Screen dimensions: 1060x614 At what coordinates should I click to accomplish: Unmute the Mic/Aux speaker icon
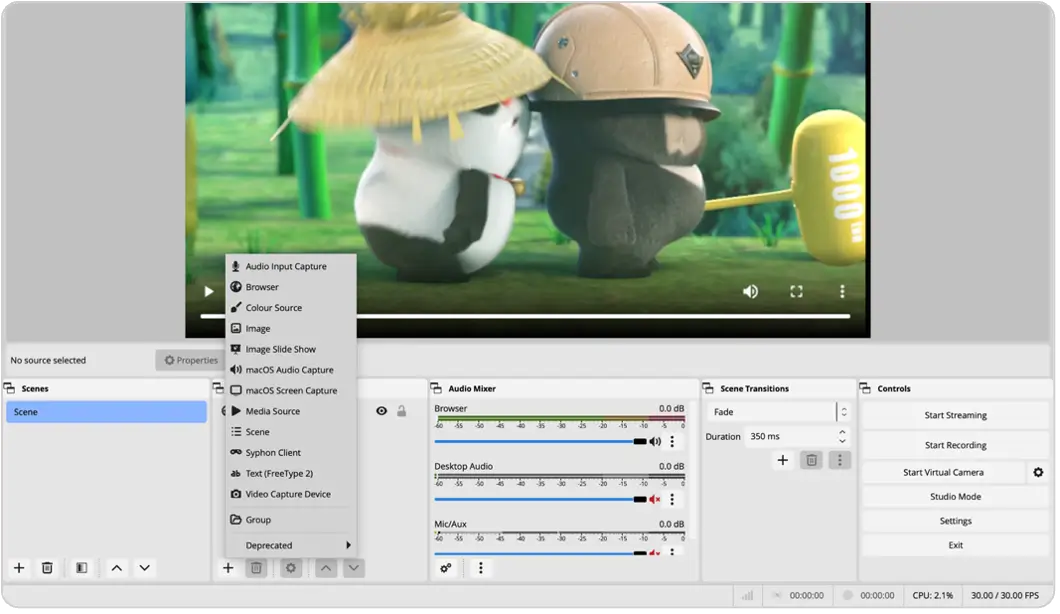pos(655,553)
